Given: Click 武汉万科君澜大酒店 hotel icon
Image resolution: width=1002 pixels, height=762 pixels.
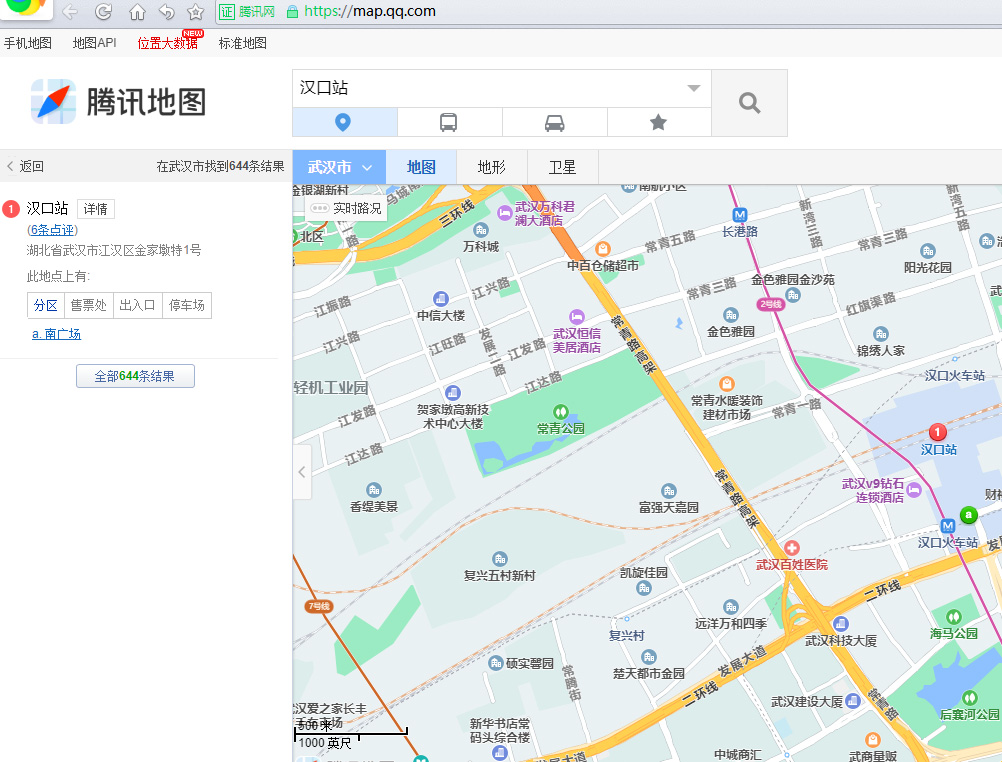Looking at the screenshot, I should click(x=504, y=212).
